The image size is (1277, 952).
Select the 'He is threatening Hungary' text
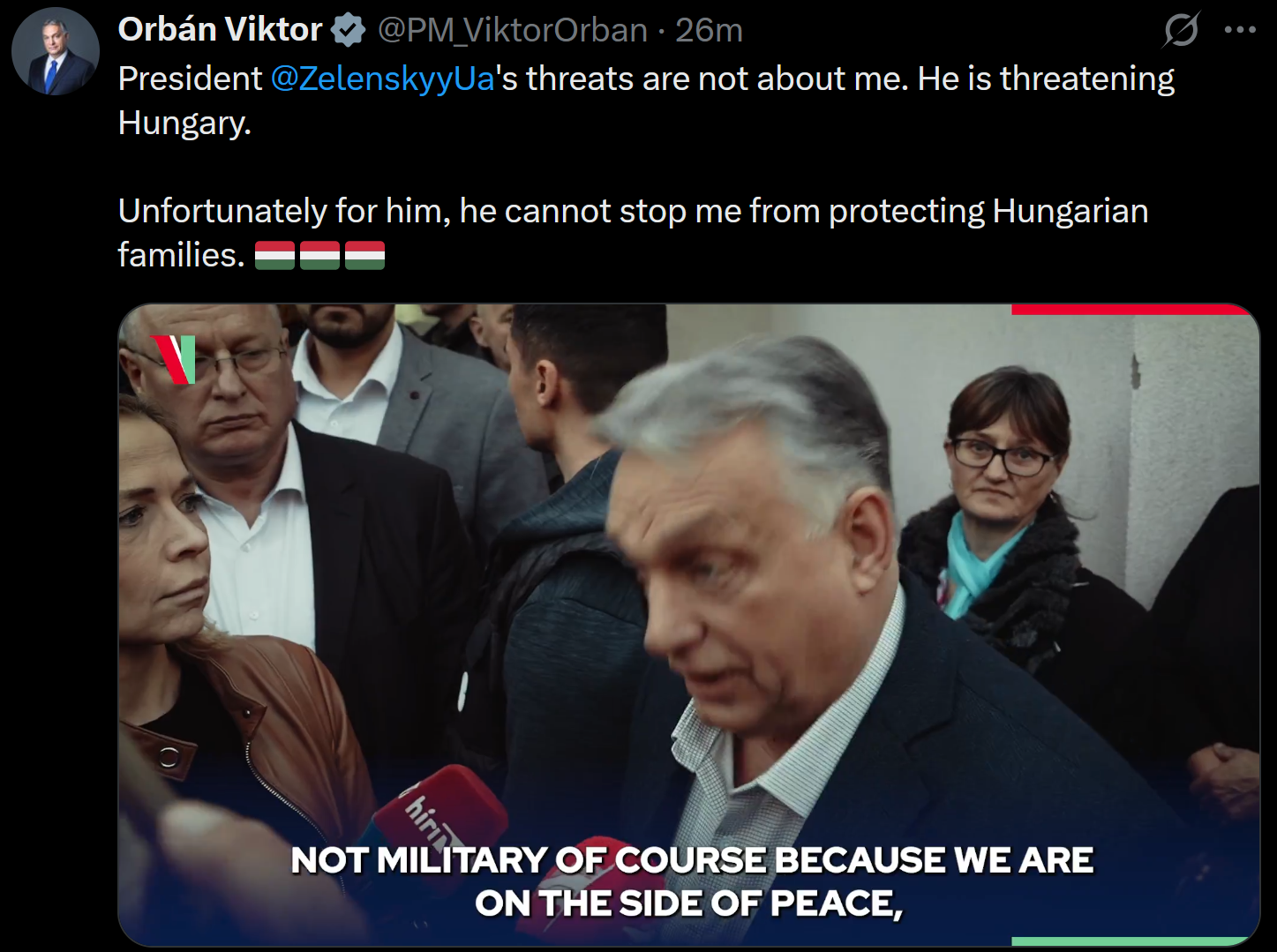tap(646, 101)
